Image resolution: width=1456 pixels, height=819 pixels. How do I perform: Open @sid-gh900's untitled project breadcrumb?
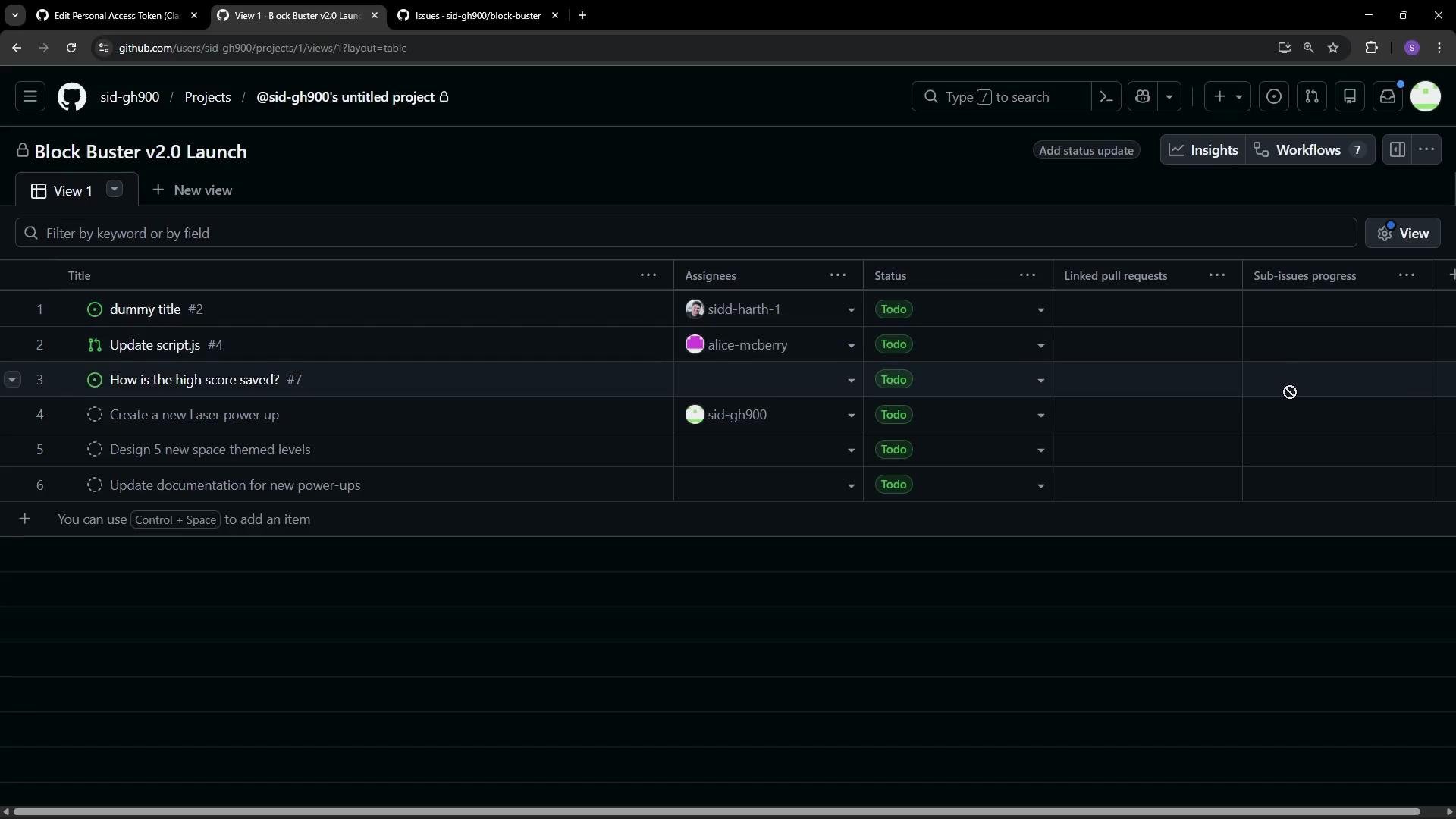[x=346, y=97]
